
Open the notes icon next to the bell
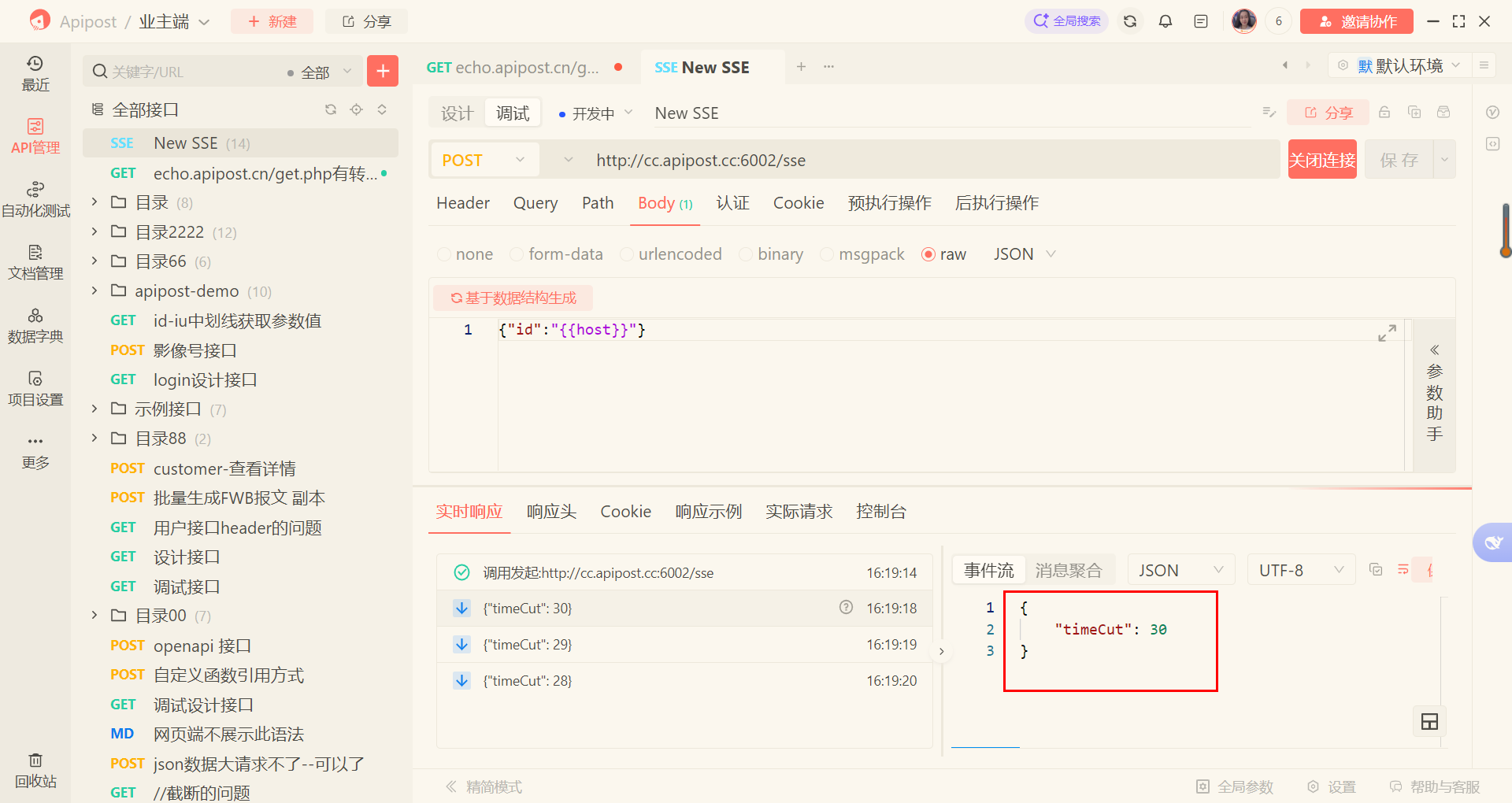[1201, 21]
